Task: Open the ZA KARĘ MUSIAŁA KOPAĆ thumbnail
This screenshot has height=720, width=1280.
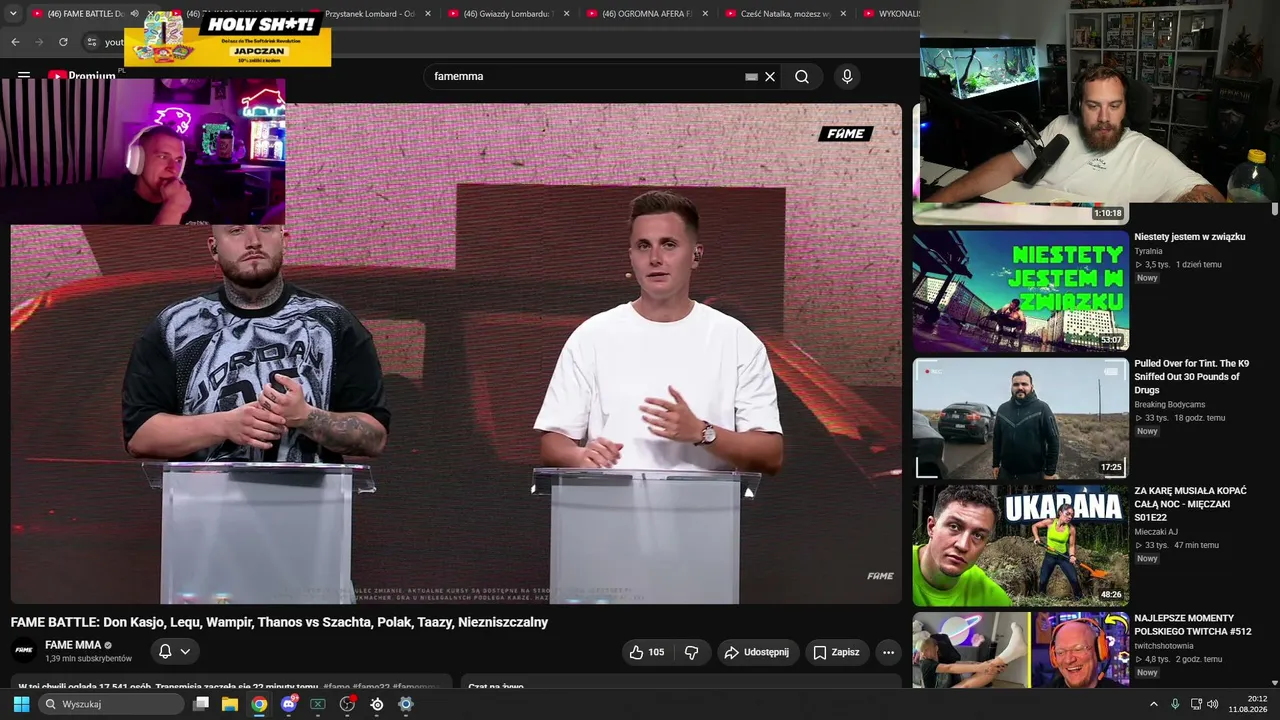Action: click(1021, 545)
